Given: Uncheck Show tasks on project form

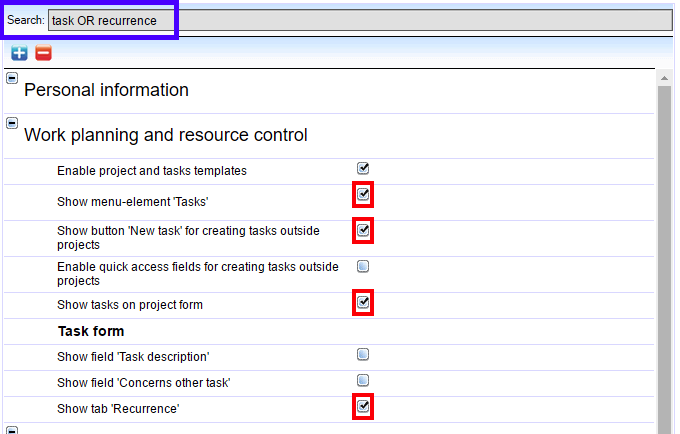Looking at the screenshot, I should [x=363, y=301].
